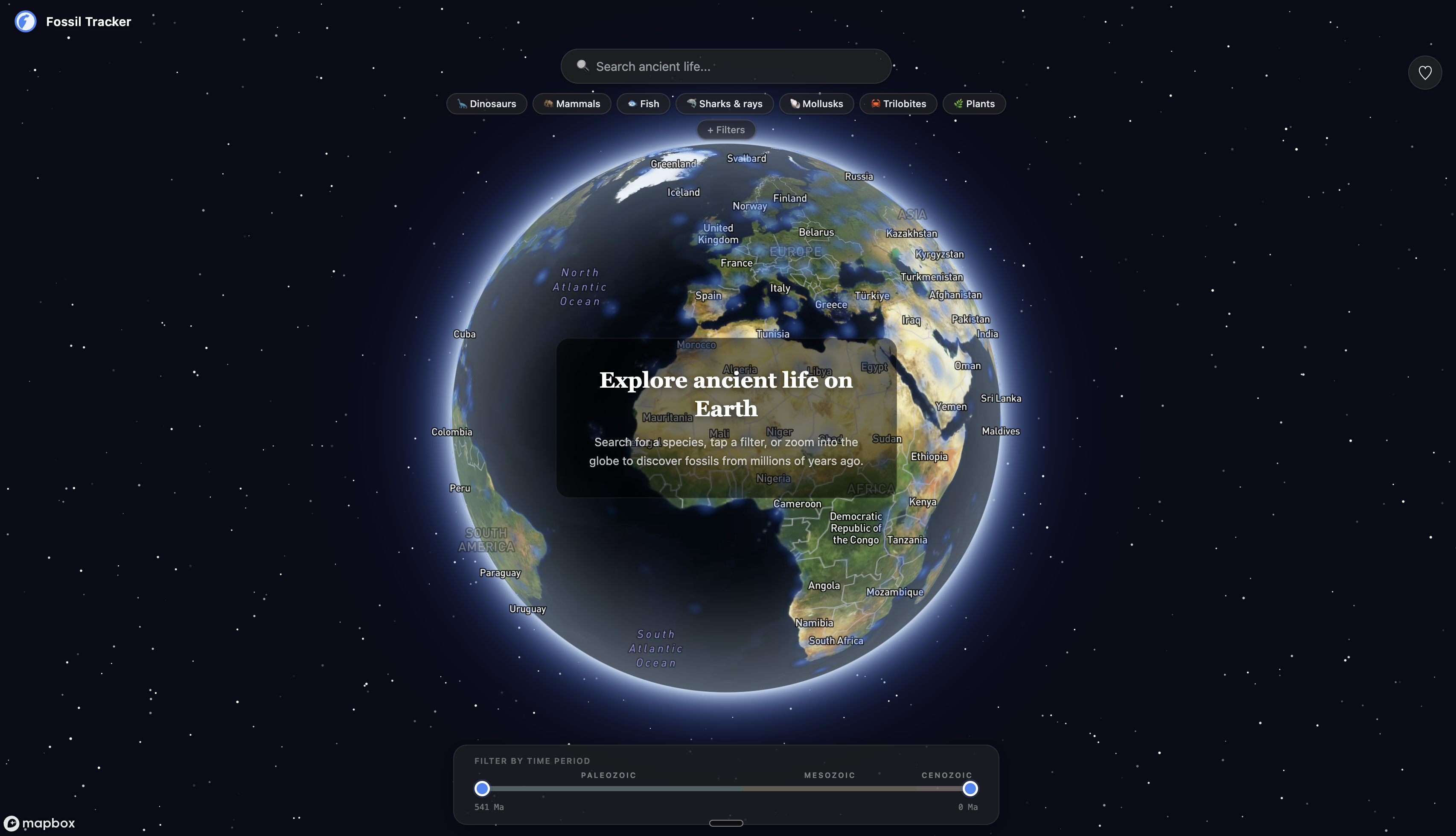Screen dimensions: 1456x836
Task: Click the Iceland label on globe
Action: click(683, 193)
